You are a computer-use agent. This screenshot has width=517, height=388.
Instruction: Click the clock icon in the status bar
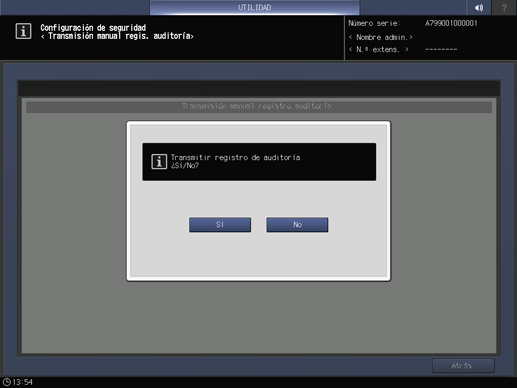7,382
